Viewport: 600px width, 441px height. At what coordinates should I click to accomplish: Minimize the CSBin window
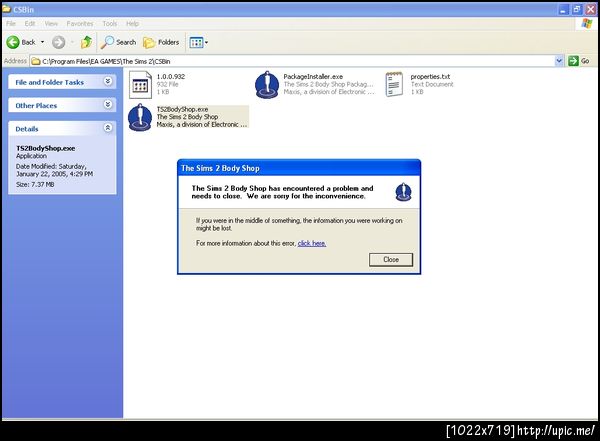(563, 10)
